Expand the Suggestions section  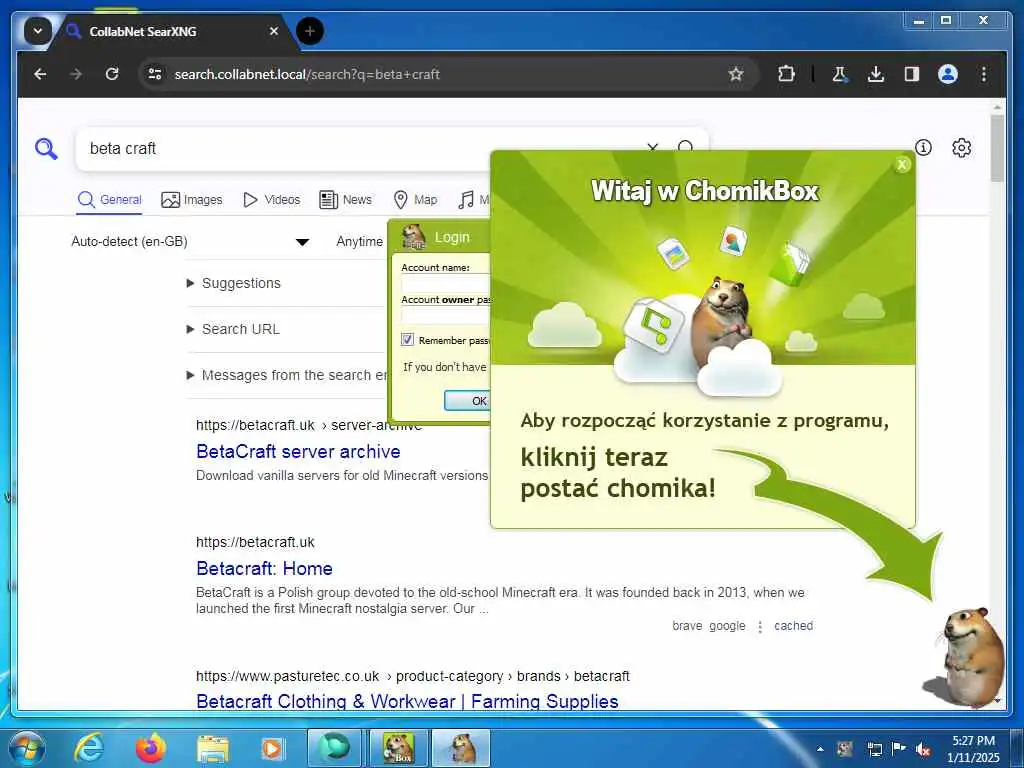tap(234, 283)
